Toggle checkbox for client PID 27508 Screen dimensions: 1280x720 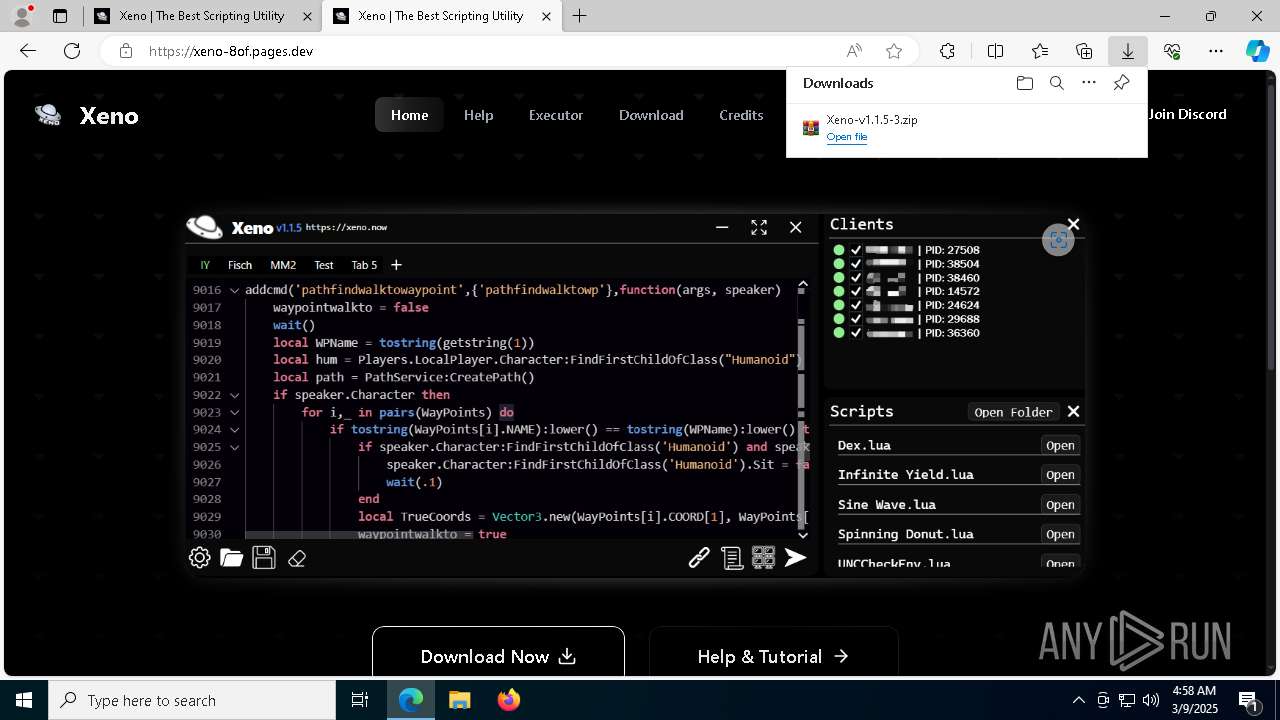click(856, 250)
